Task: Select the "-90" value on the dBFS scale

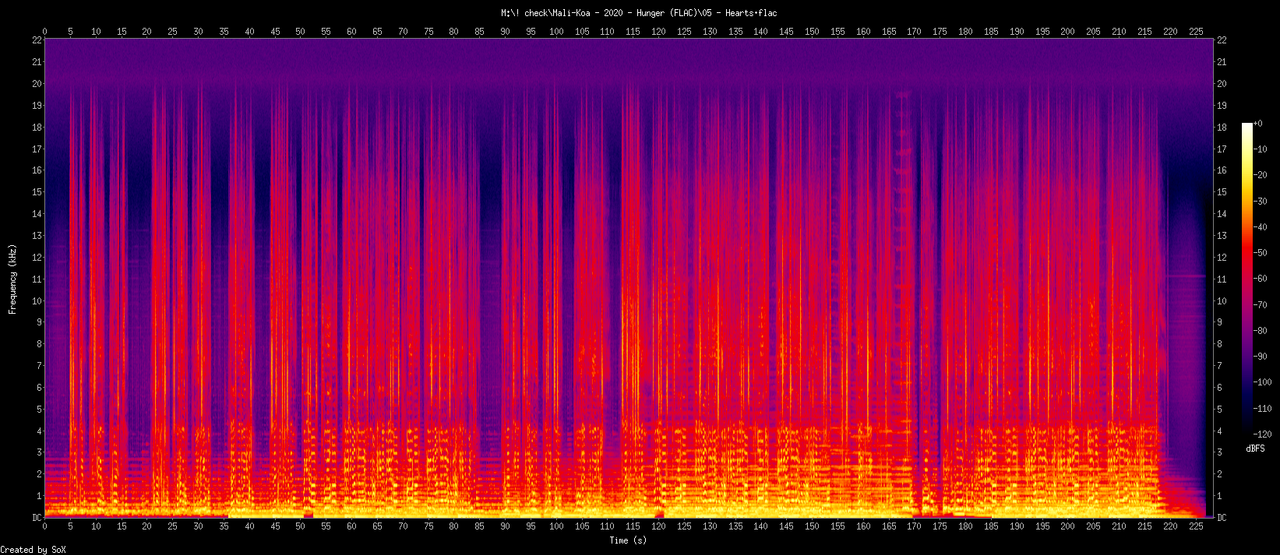Action: tap(1262, 357)
